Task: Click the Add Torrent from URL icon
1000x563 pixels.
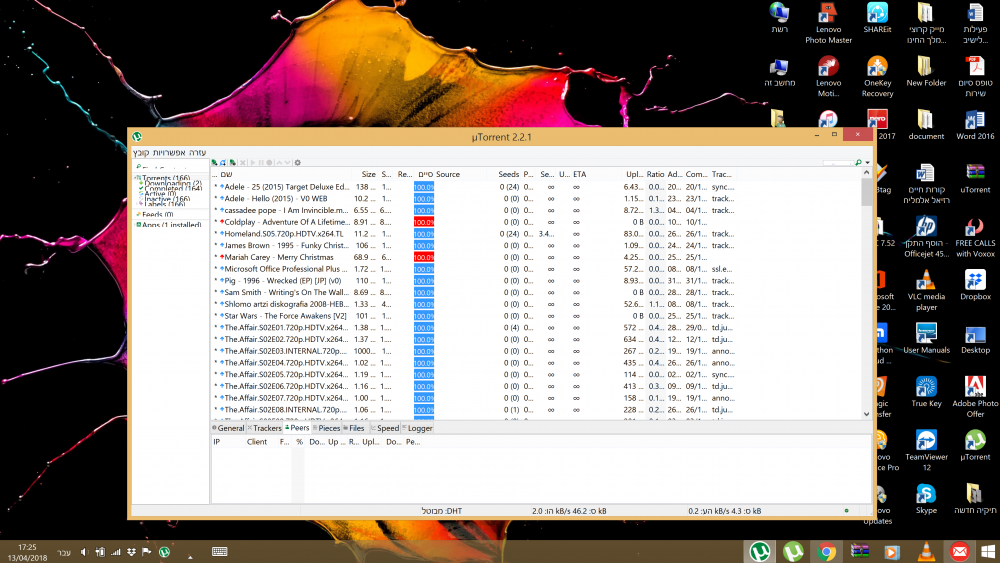Action: [223, 163]
